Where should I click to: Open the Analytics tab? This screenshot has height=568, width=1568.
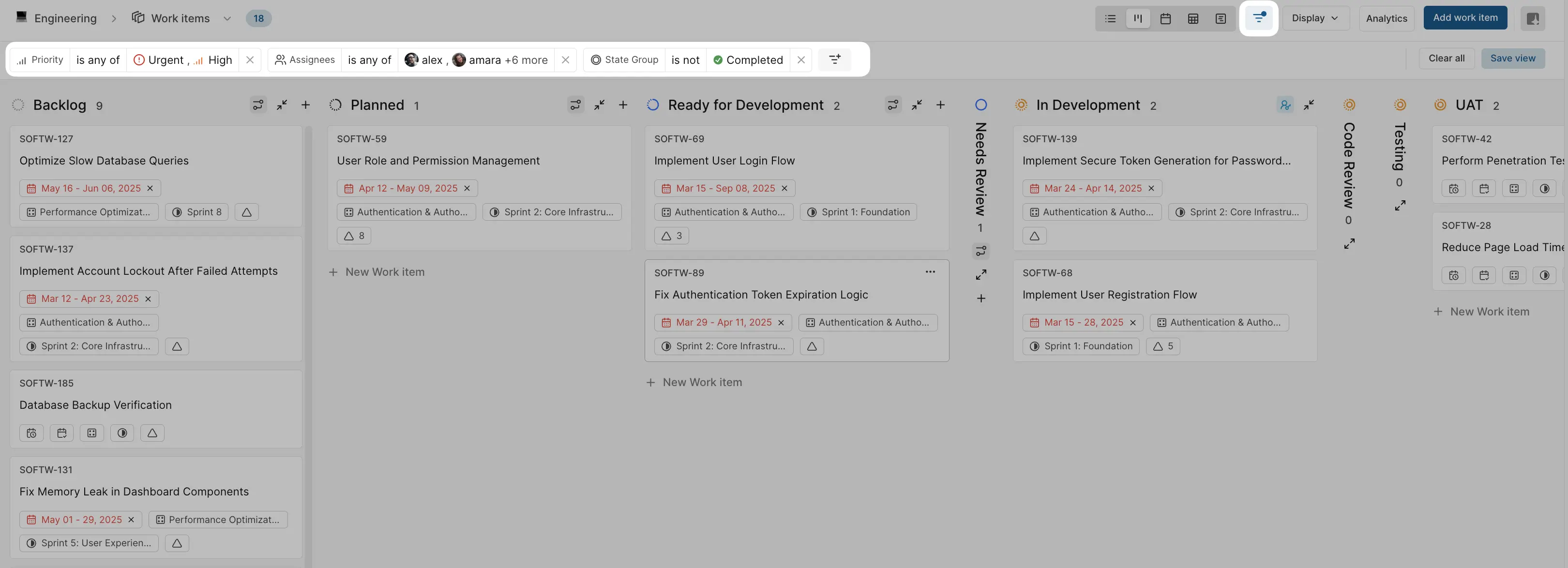pyautogui.click(x=1386, y=18)
